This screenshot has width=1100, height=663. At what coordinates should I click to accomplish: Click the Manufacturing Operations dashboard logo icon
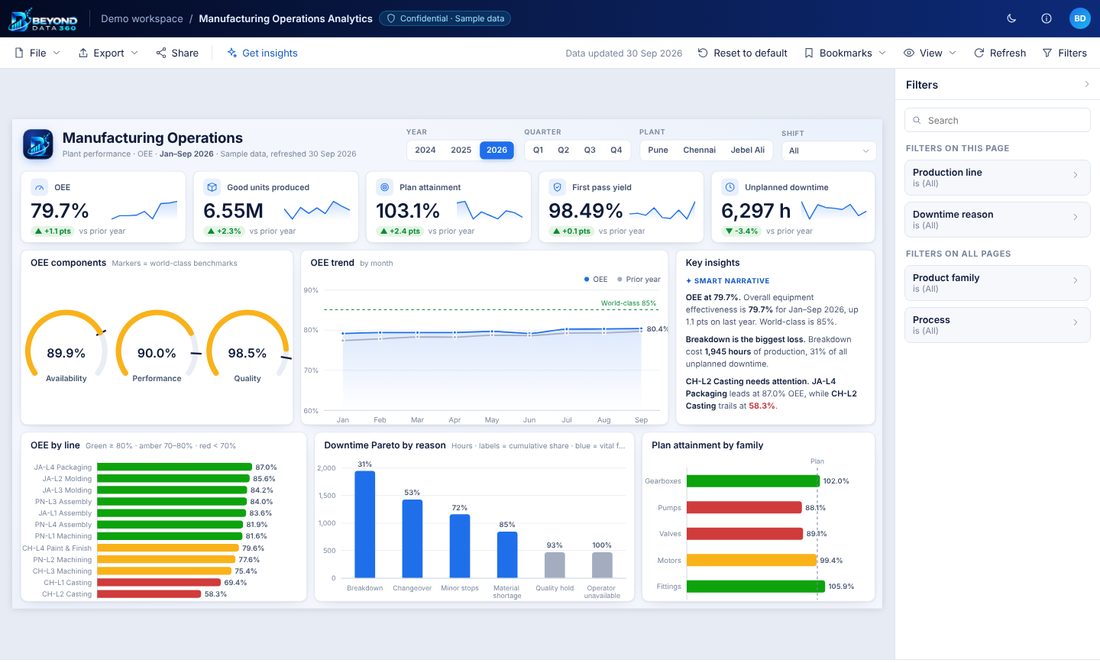[x=38, y=144]
